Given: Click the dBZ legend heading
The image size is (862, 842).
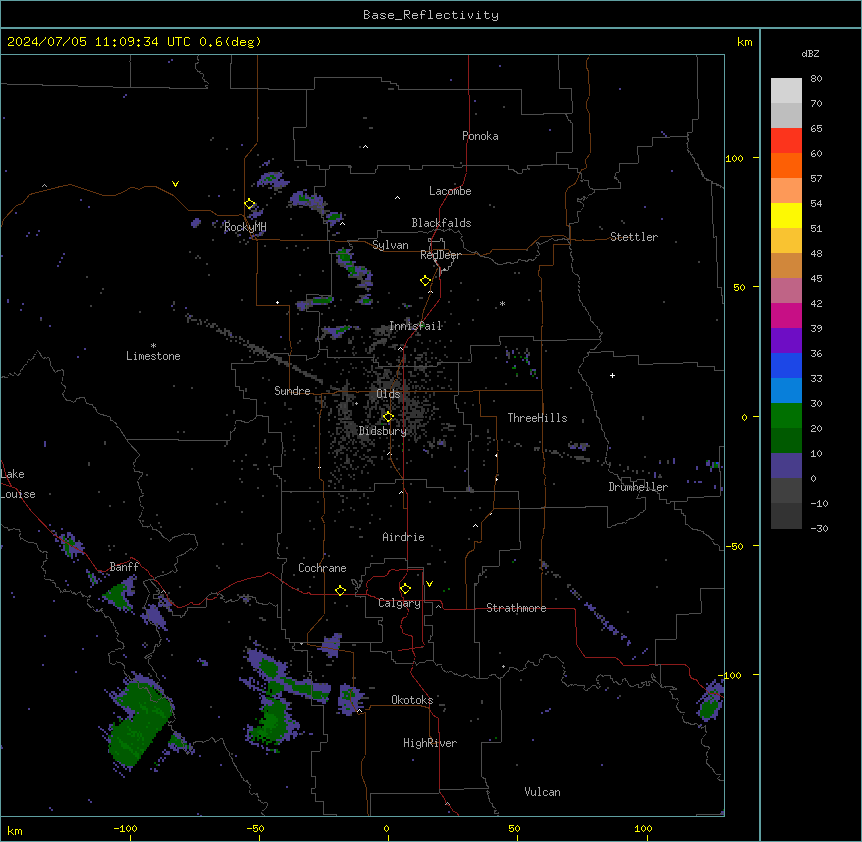Looking at the screenshot, I should coord(810,53).
